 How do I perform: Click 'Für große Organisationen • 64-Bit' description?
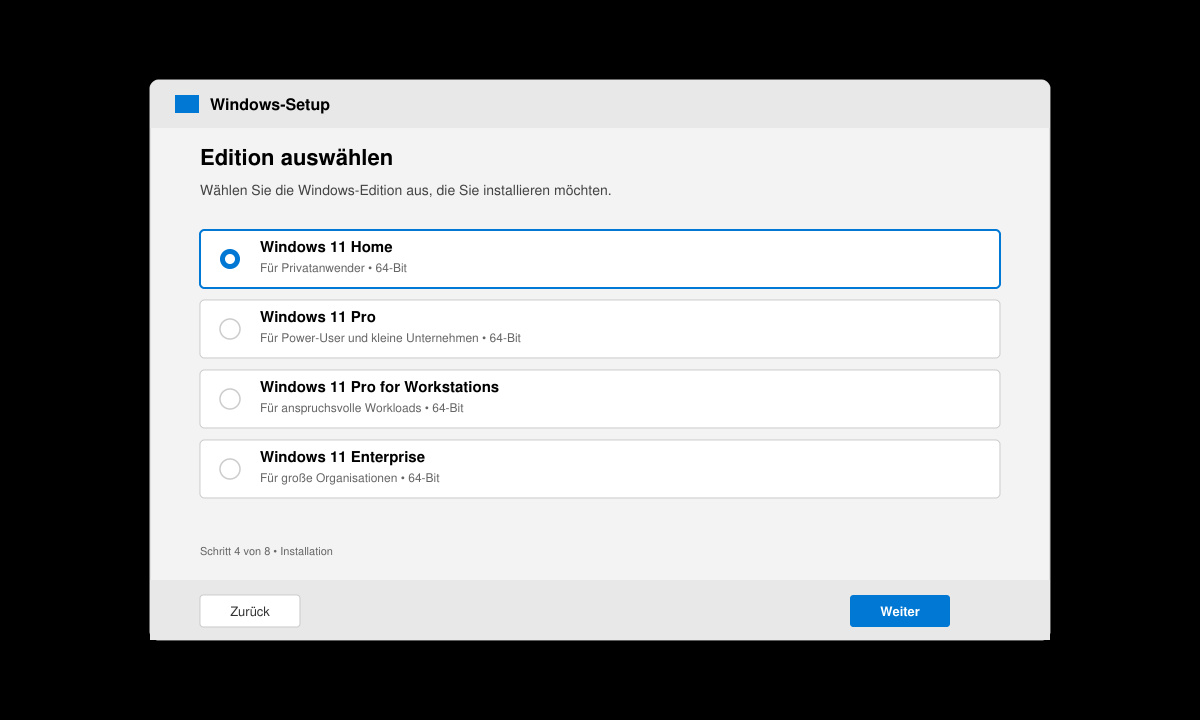[x=350, y=478]
